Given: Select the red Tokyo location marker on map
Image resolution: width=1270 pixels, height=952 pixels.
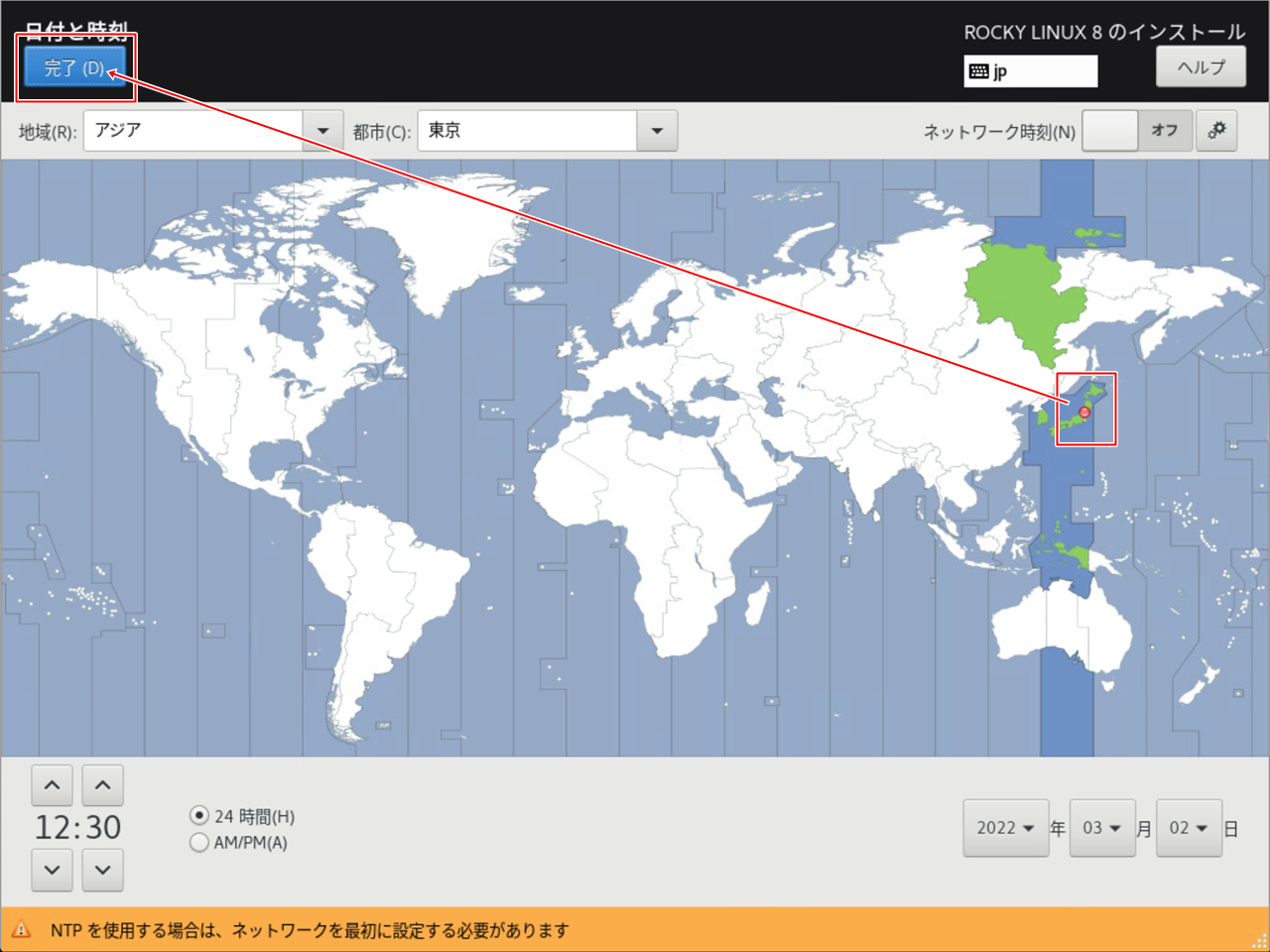Looking at the screenshot, I should (x=1084, y=412).
